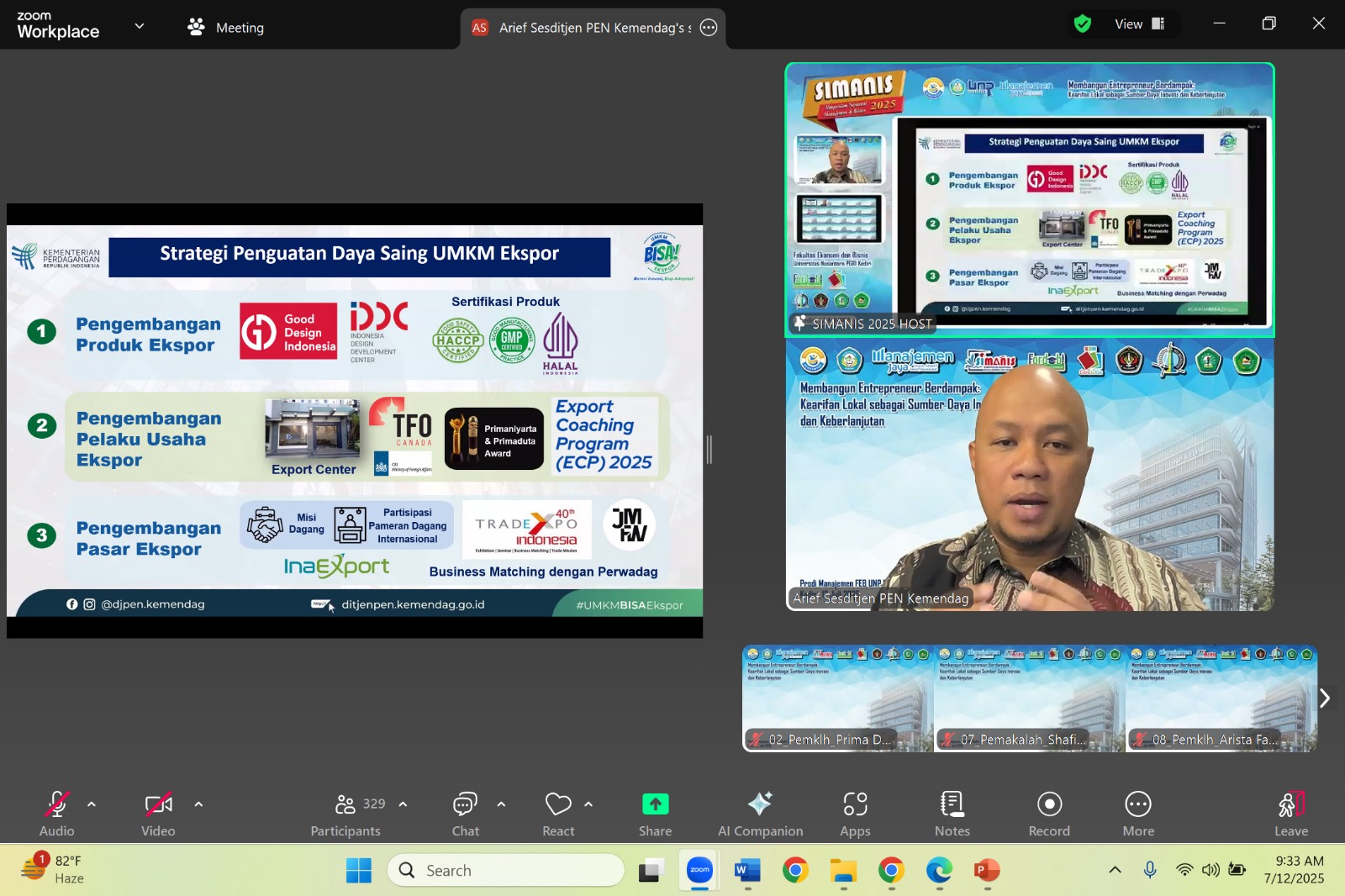This screenshot has width=1345, height=896.
Task: Click the panel divider handle
Action: coord(709,450)
